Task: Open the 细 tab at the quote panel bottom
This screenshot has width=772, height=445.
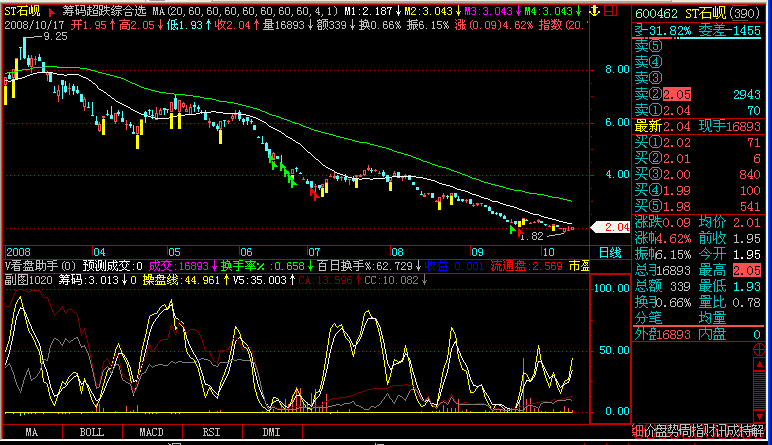Action: [x=638, y=432]
